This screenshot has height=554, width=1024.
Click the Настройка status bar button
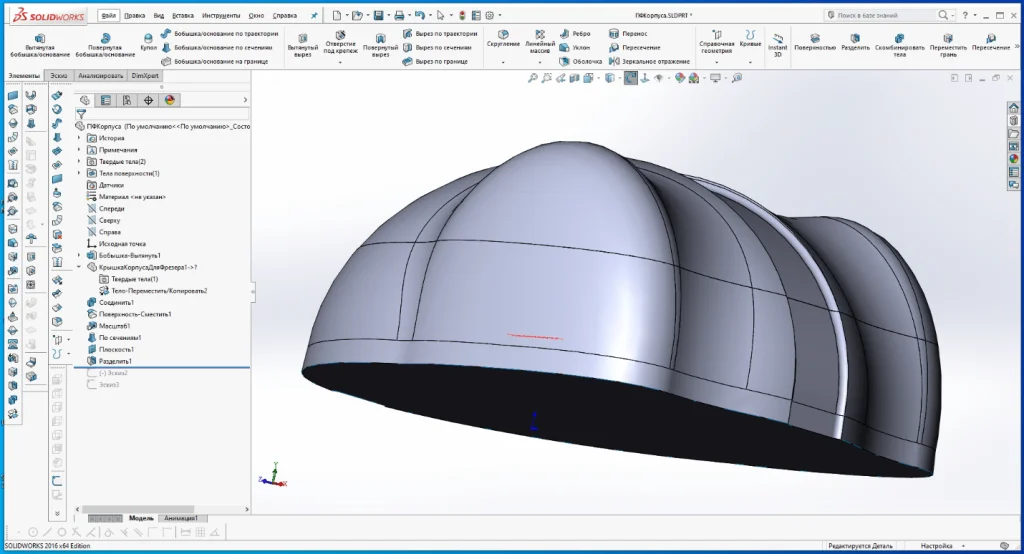click(936, 546)
